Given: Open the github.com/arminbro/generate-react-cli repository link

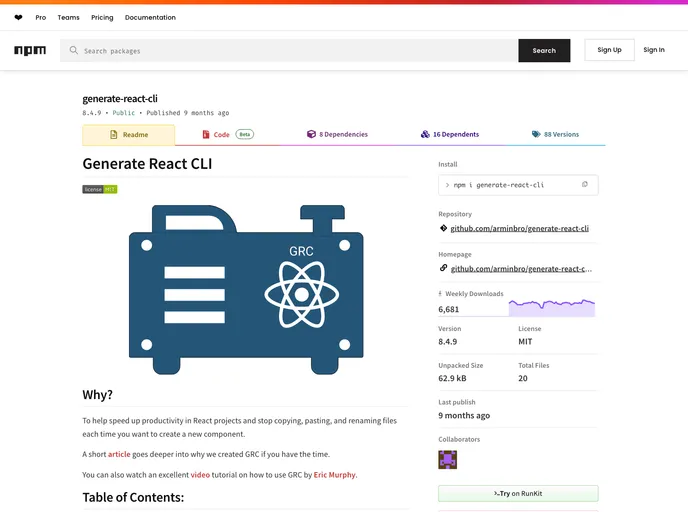Looking at the screenshot, I should pos(520,229).
